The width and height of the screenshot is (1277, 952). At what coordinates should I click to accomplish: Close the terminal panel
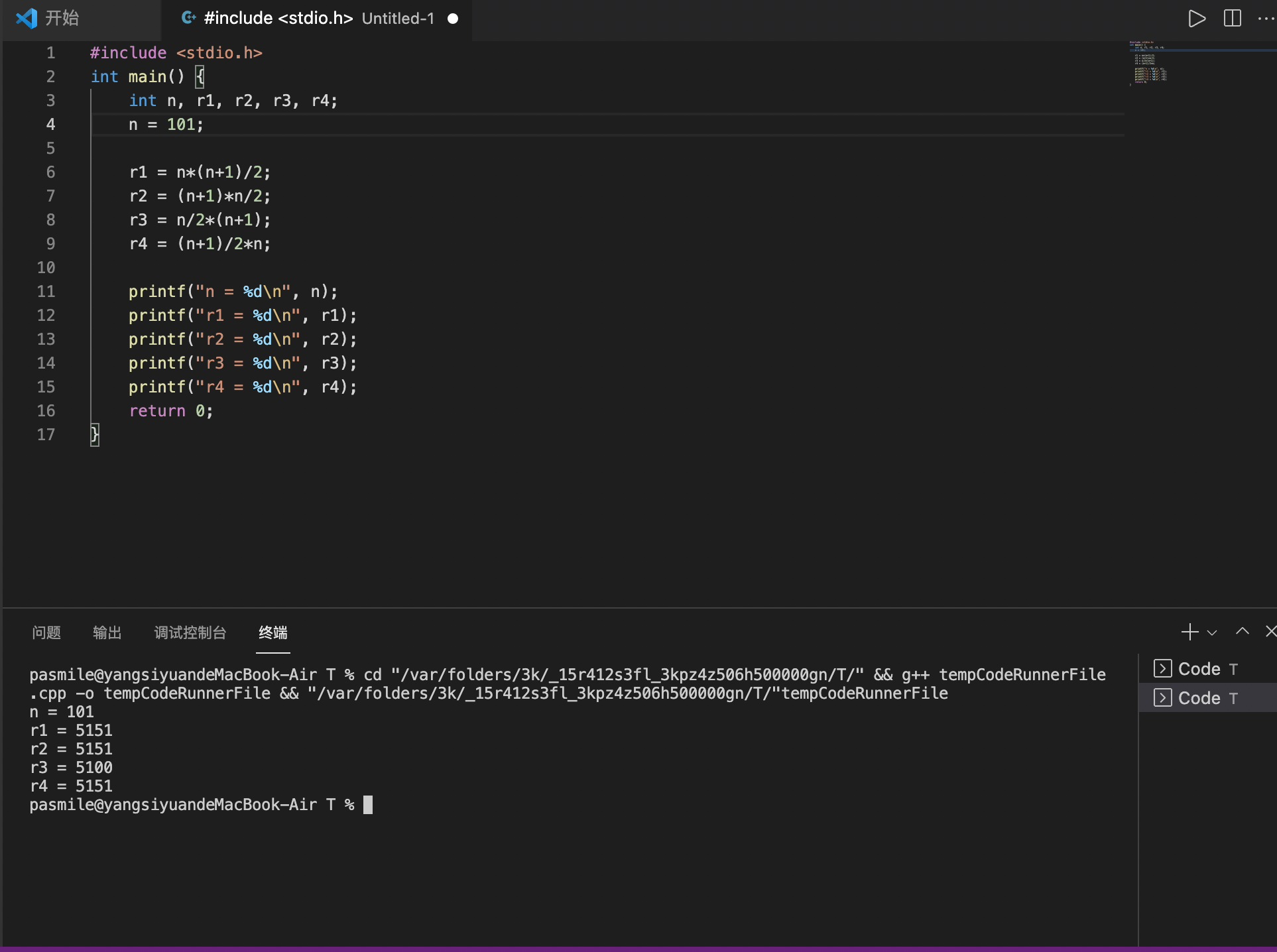1270,632
